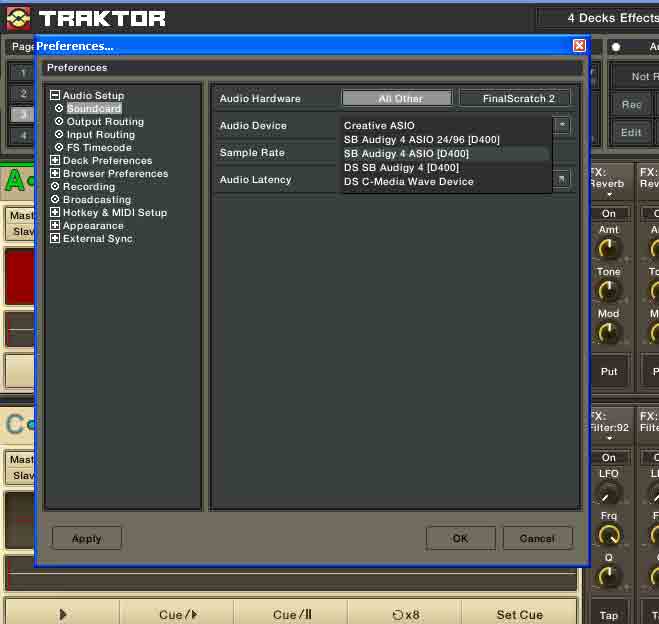Adjust the Filter Frq knob
The image size is (659, 624).
coord(609,534)
